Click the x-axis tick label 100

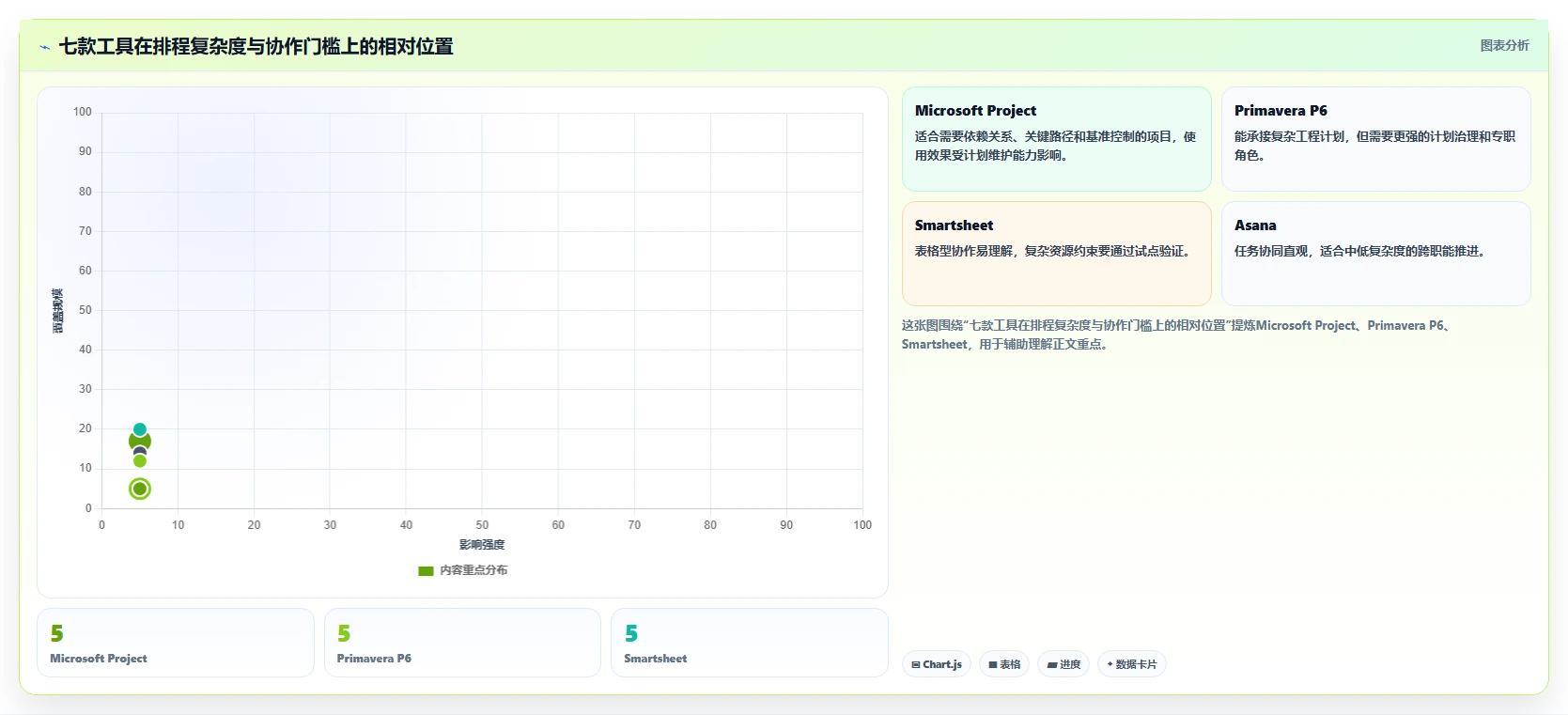tap(862, 525)
